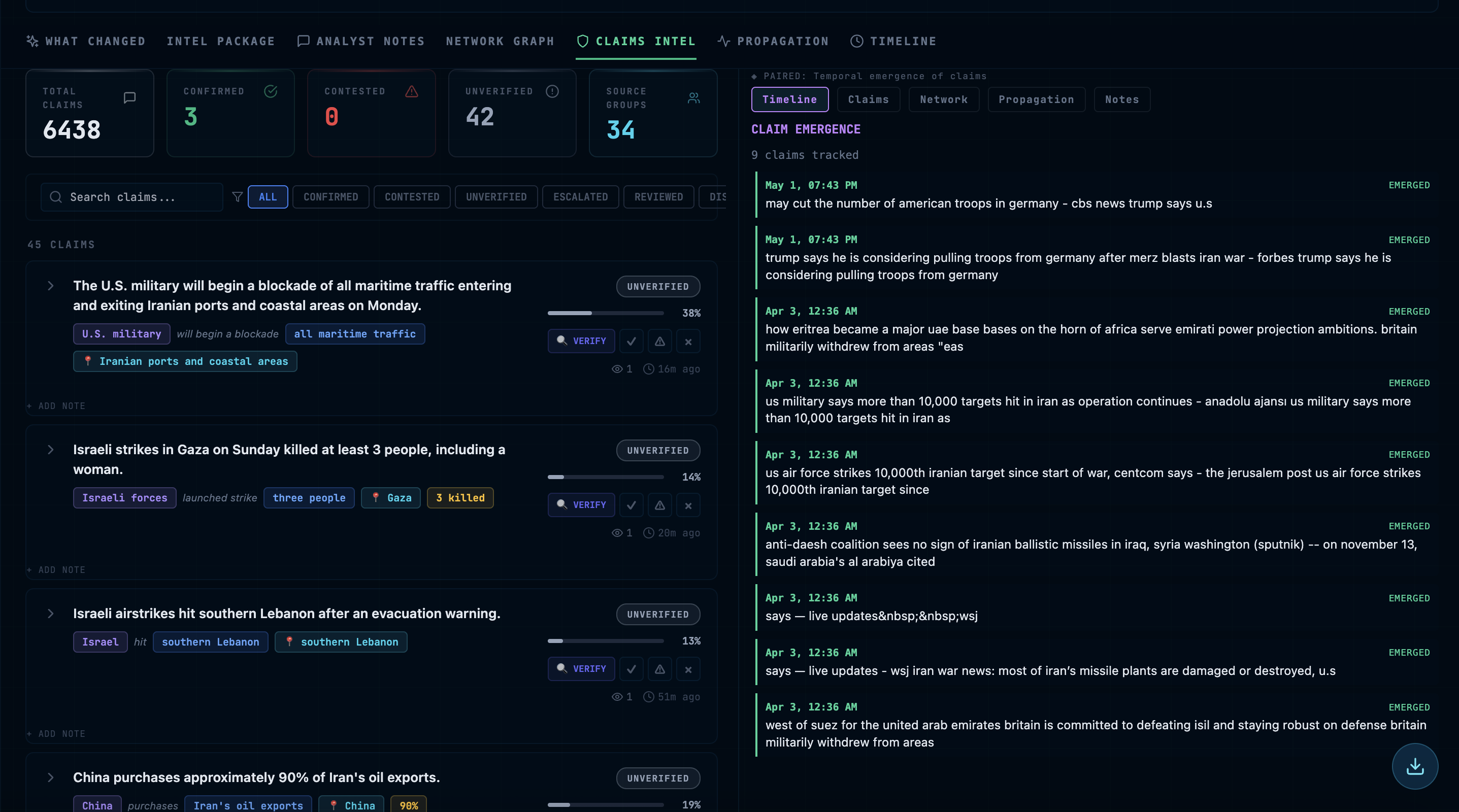Click VERIFY on the blockade claim

[x=581, y=342]
